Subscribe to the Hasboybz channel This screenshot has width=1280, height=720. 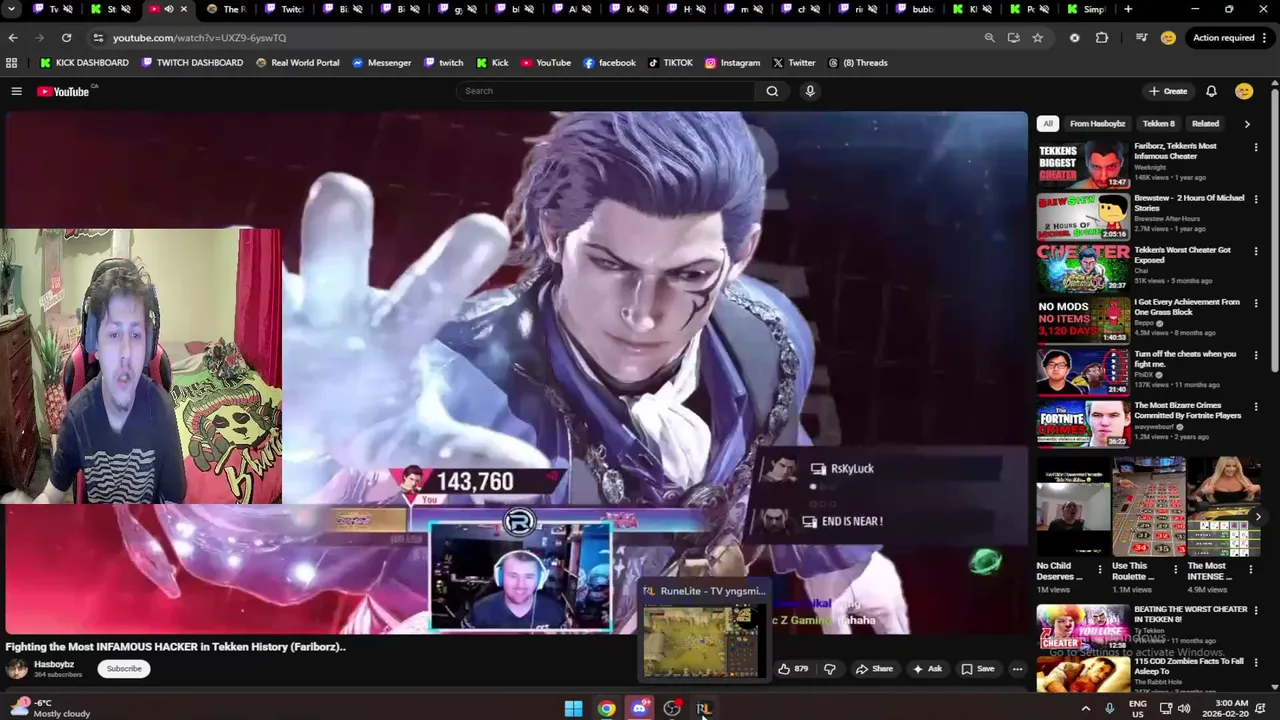[124, 669]
